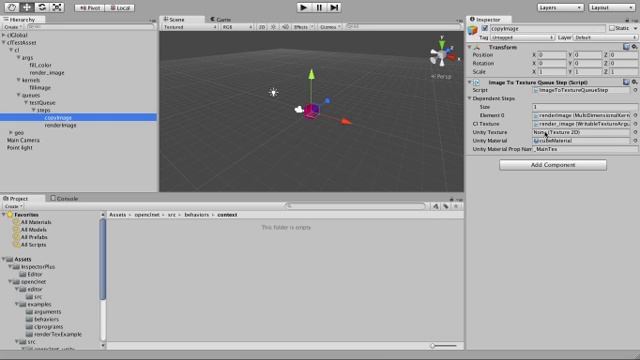This screenshot has height=360, width=640.
Task: Select the Move tool in toolbar
Action: click(27, 7)
